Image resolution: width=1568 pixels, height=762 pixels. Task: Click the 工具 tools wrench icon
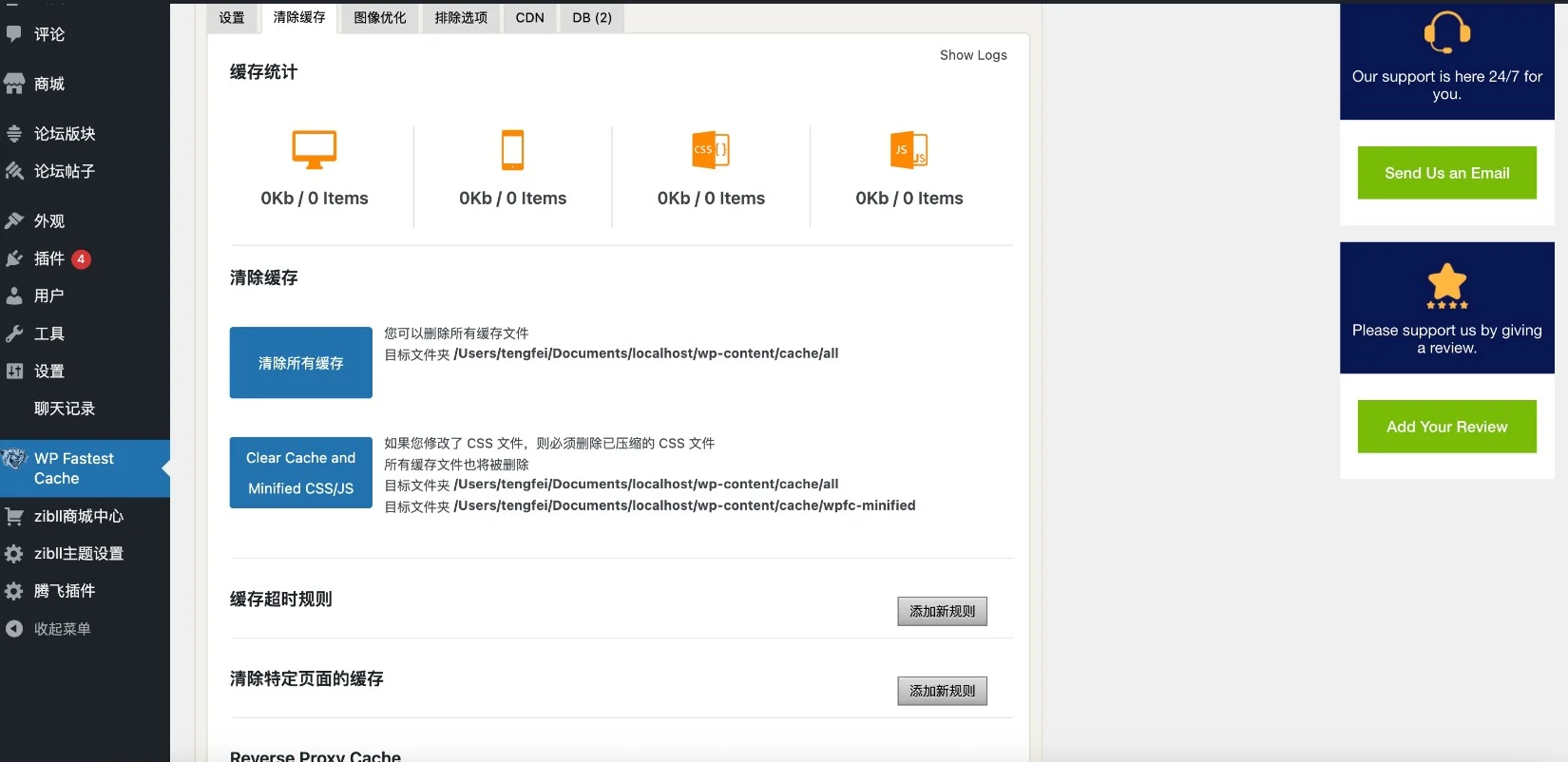pos(14,333)
